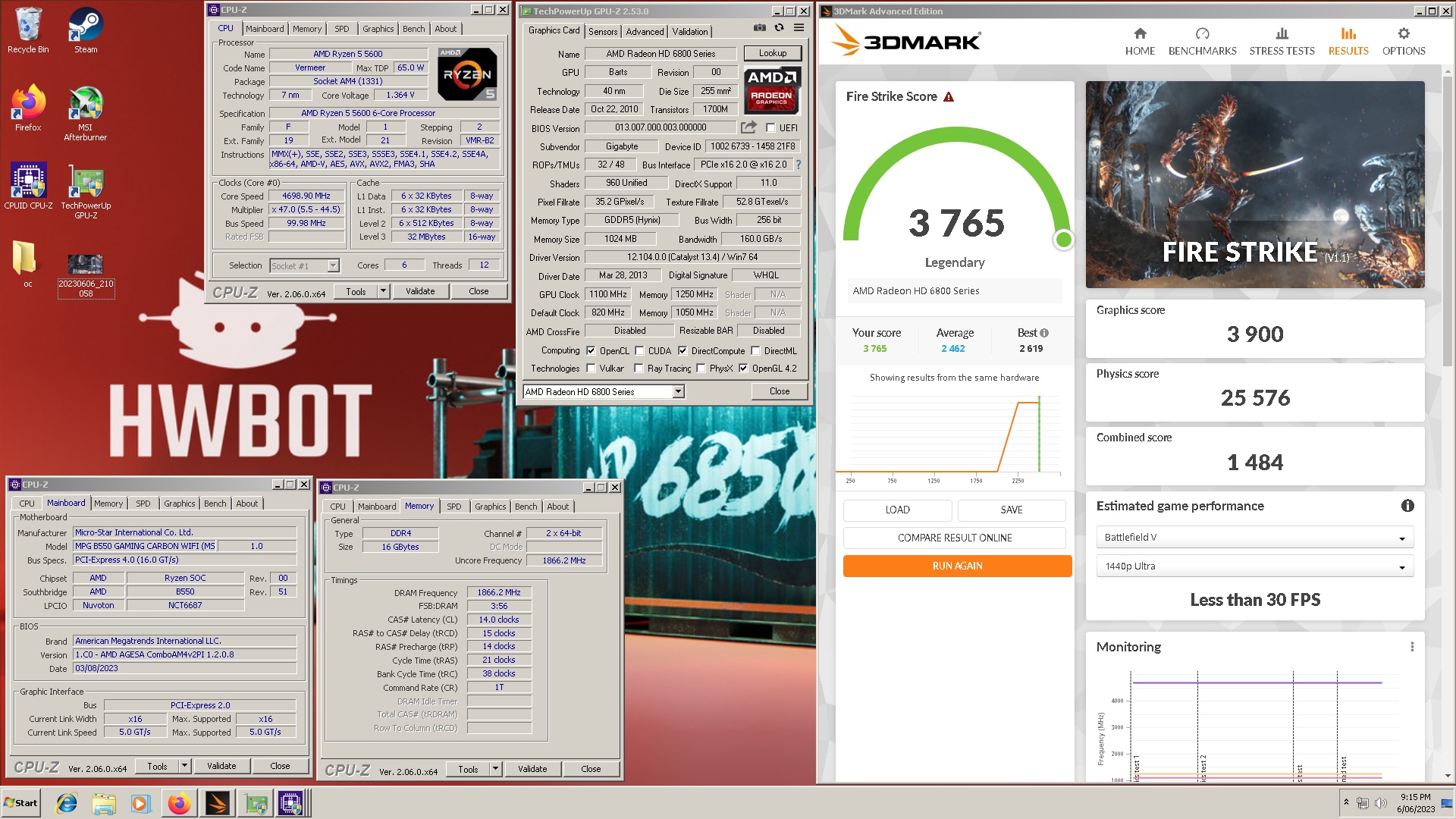Open the Recycle Bin desktop icon

28,31
